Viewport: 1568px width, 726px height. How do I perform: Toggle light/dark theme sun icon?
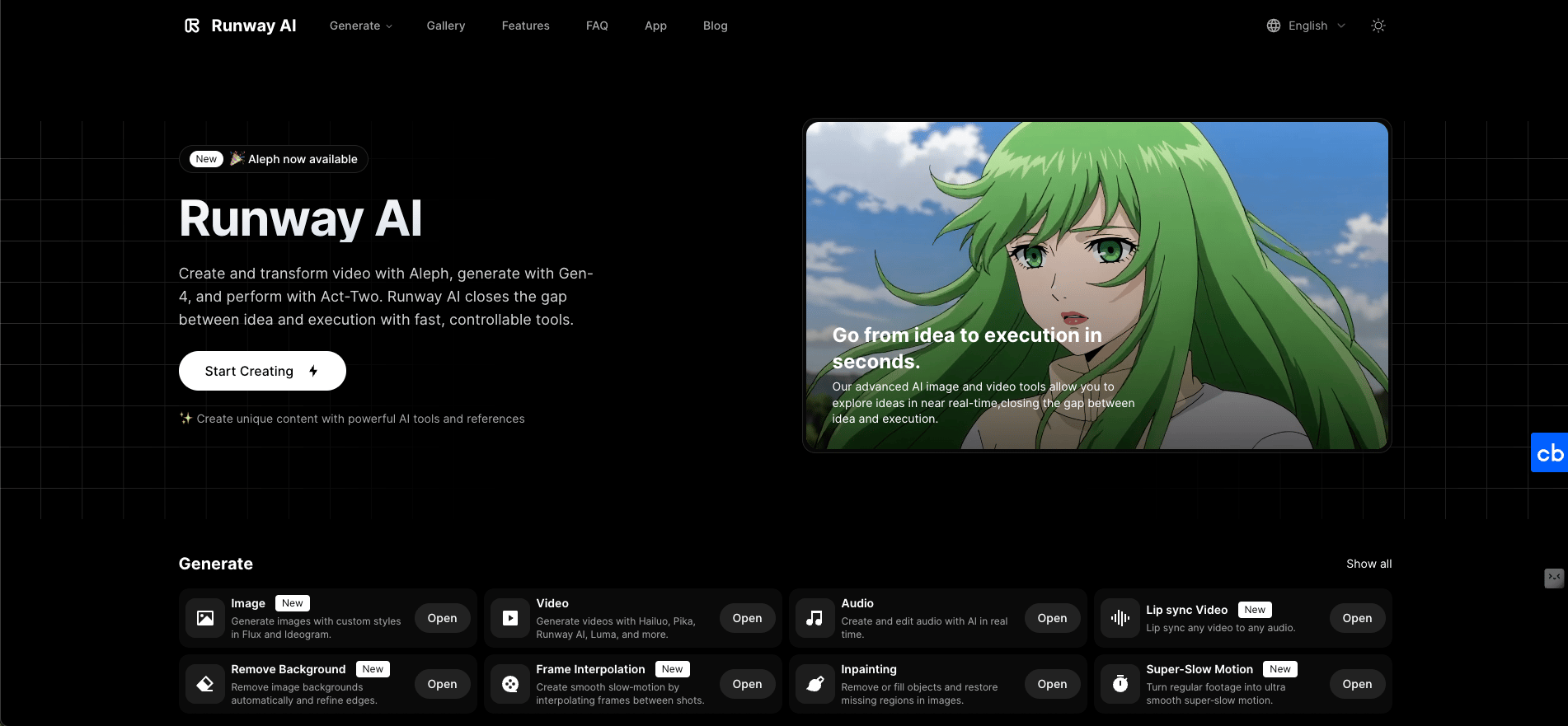click(x=1378, y=26)
